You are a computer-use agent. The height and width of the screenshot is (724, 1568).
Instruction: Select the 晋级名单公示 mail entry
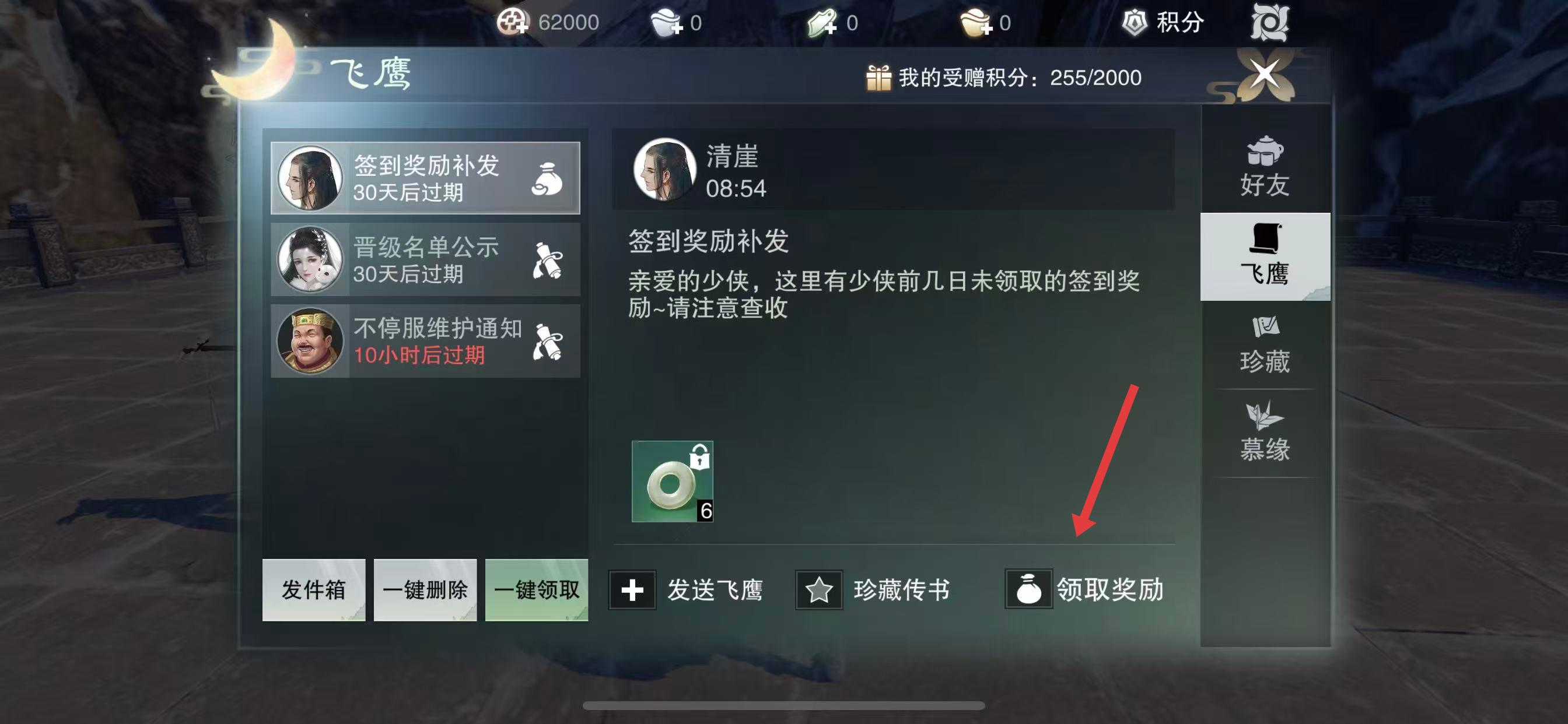point(425,259)
